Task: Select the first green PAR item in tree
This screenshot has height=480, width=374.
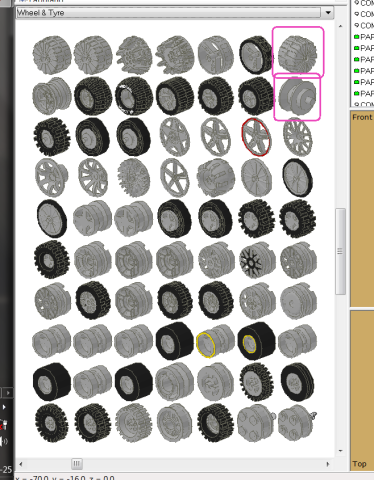Action: (363, 37)
